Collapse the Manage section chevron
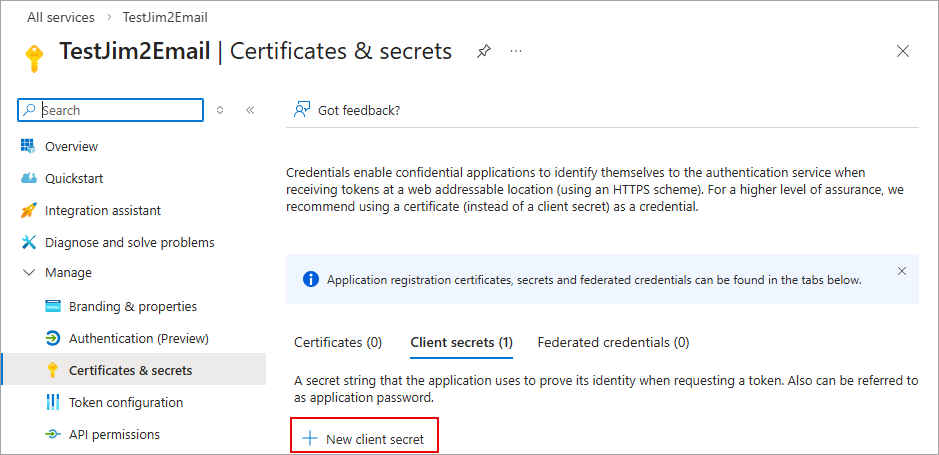Screen dimensions: 939x455 pos(28,272)
